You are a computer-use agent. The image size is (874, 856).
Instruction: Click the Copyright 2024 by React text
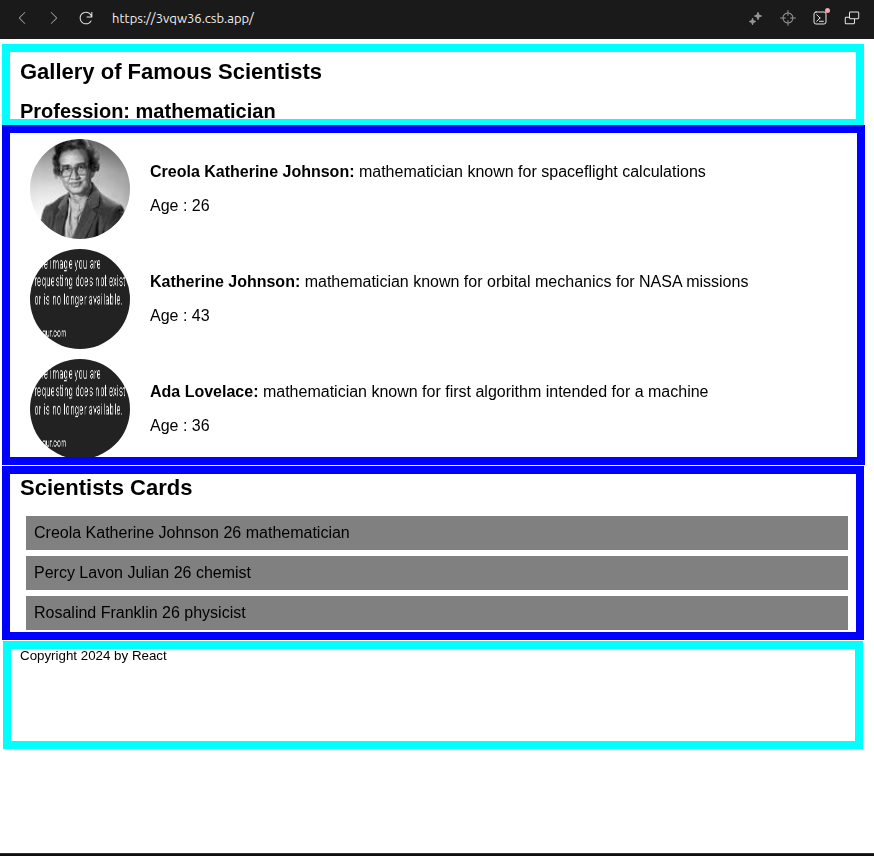tap(93, 656)
